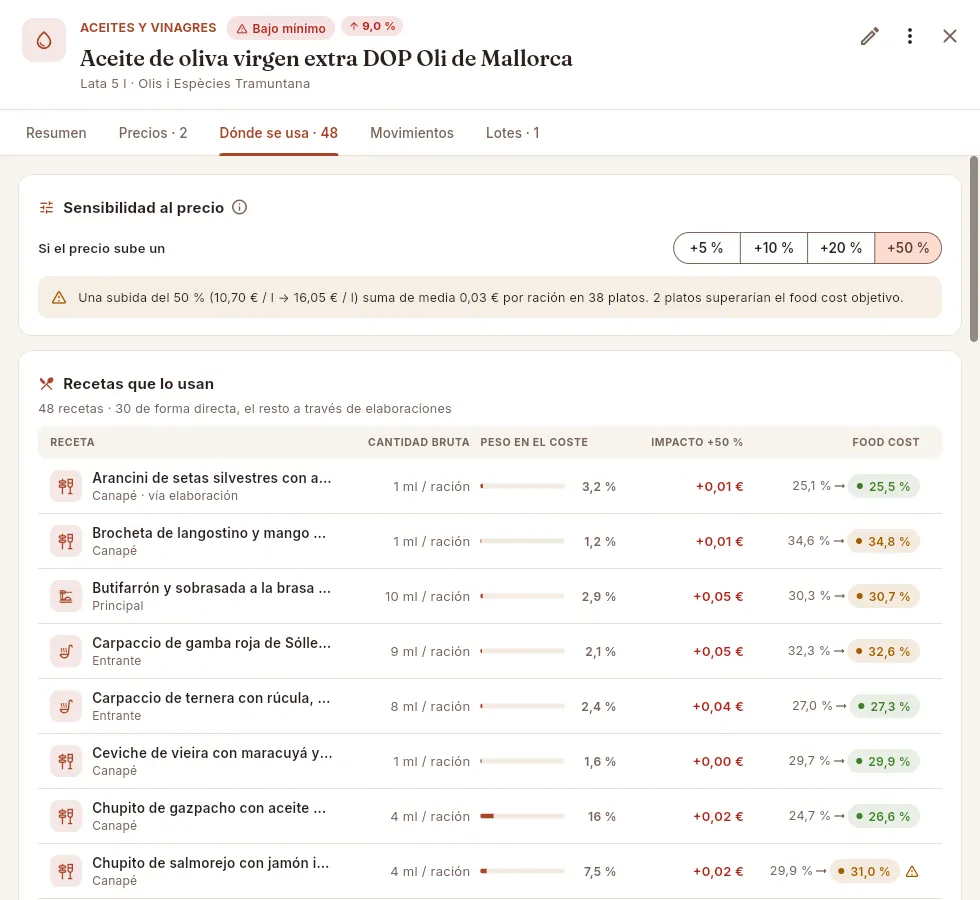
Task: Click the canapé icon for Chupito de salmorejo
Action: (66, 871)
